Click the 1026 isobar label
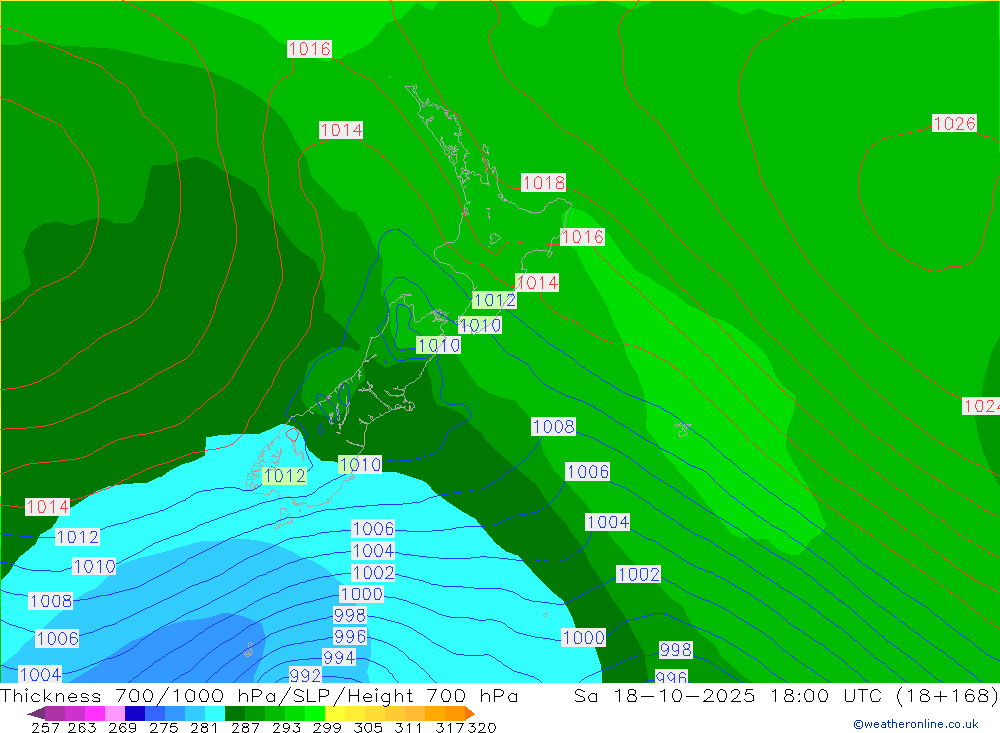1000x733 pixels. [x=954, y=123]
